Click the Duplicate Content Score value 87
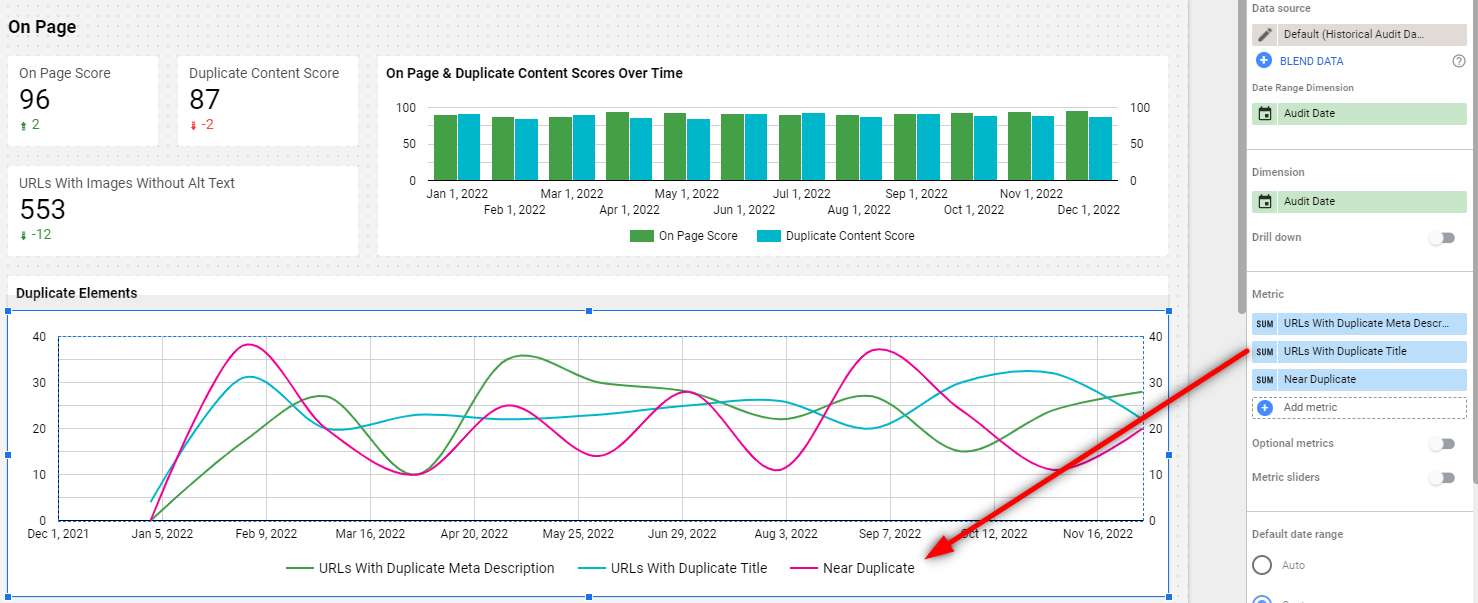 coord(205,100)
